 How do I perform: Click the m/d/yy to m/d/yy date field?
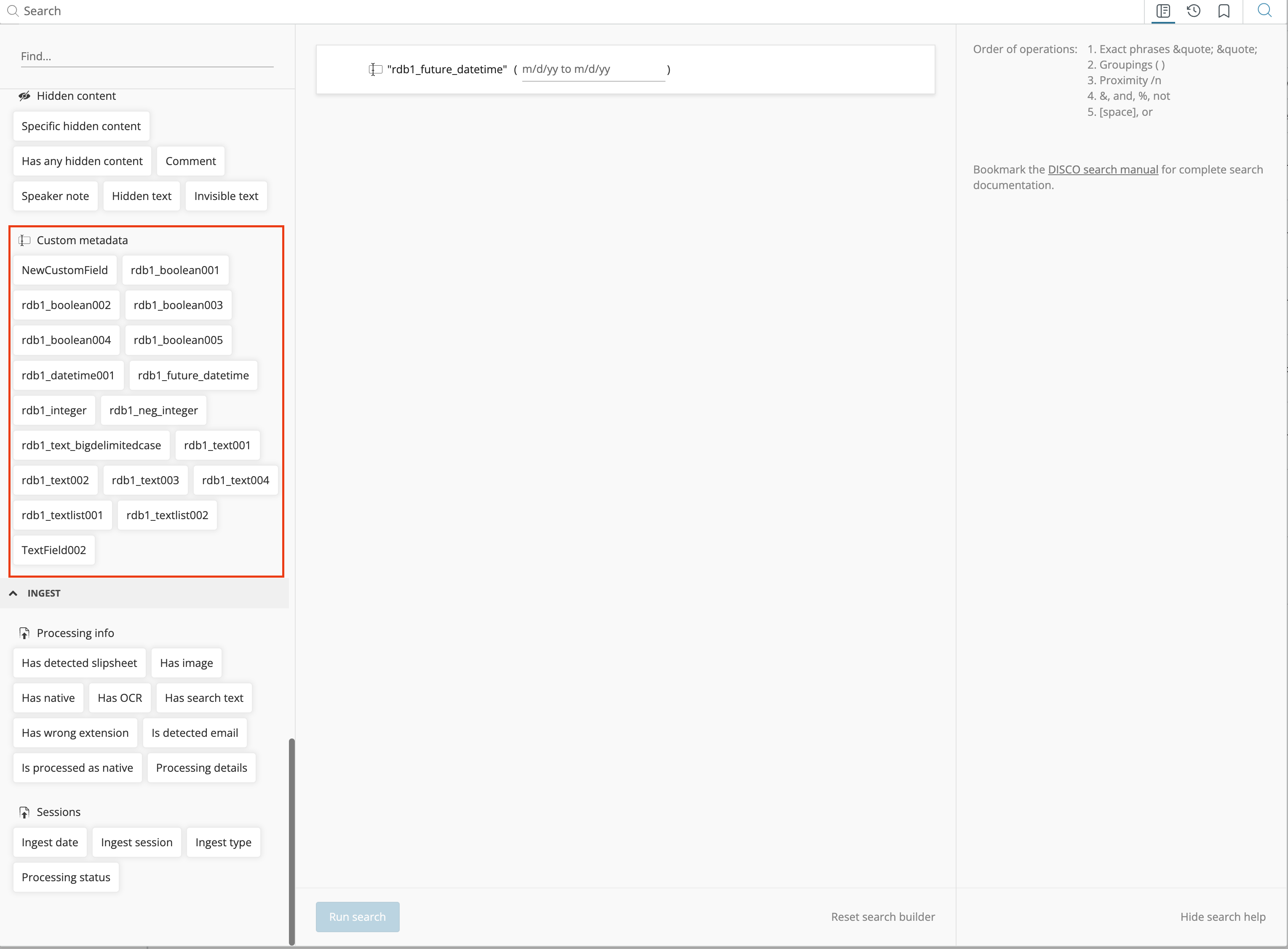pyautogui.click(x=593, y=69)
